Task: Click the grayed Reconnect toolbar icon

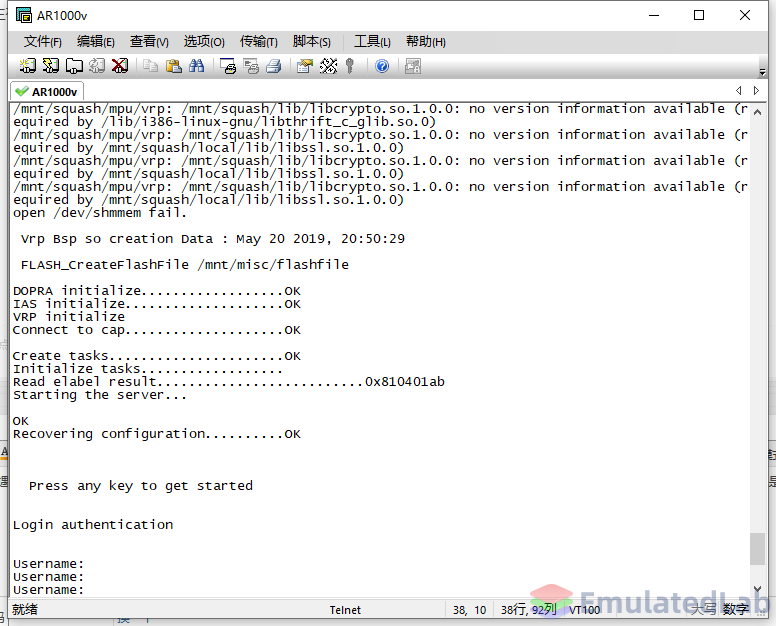Action: [x=97, y=66]
